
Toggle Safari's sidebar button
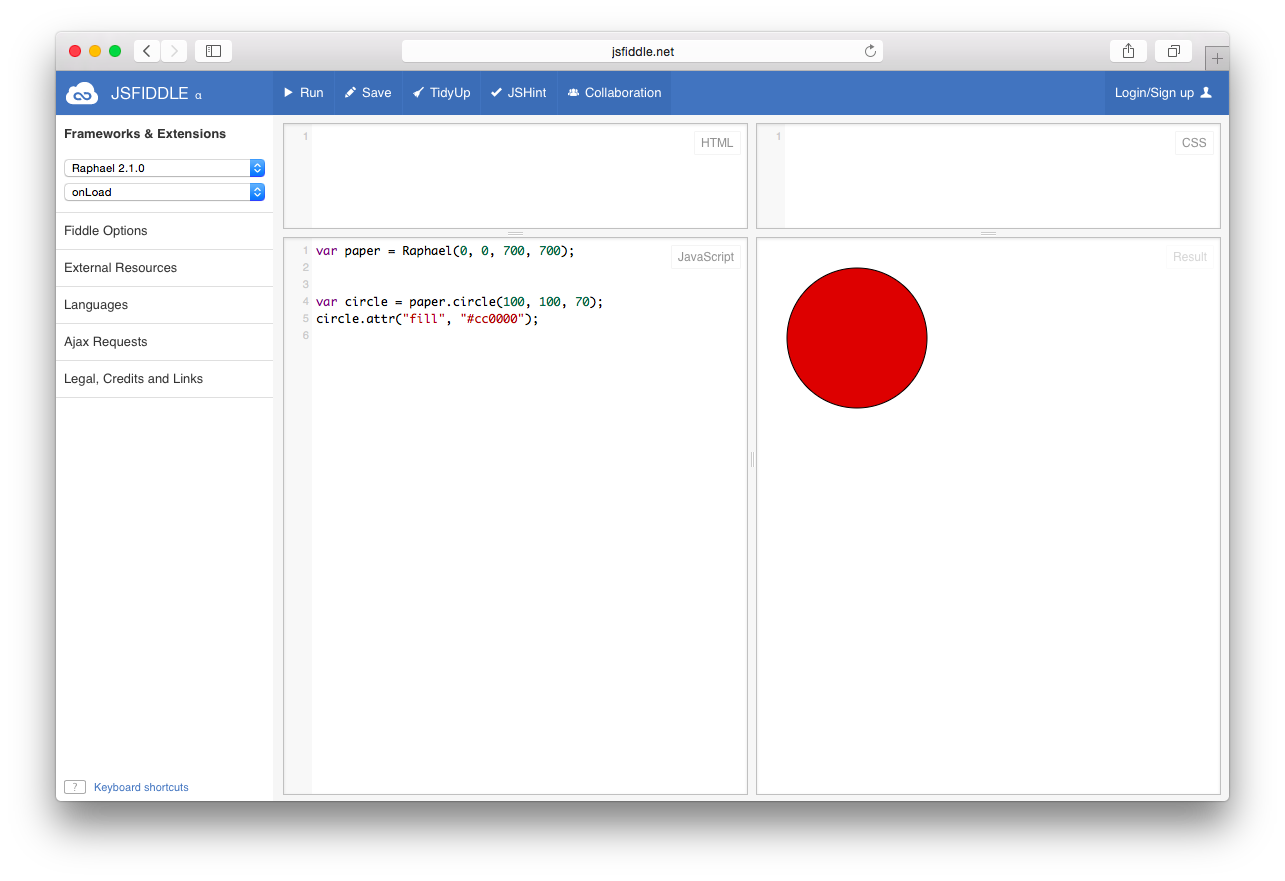click(213, 51)
